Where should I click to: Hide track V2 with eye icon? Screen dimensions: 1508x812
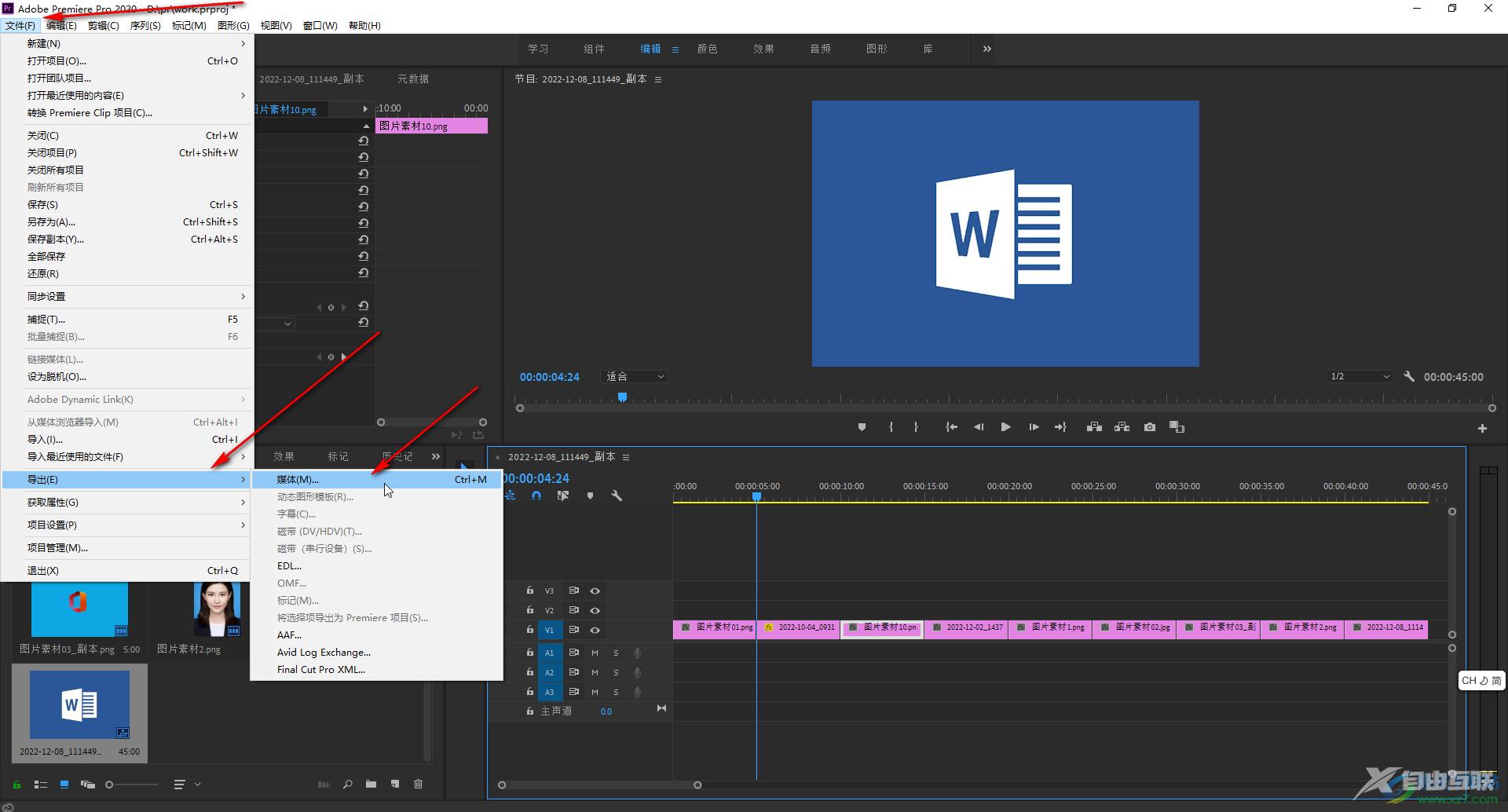[595, 611]
